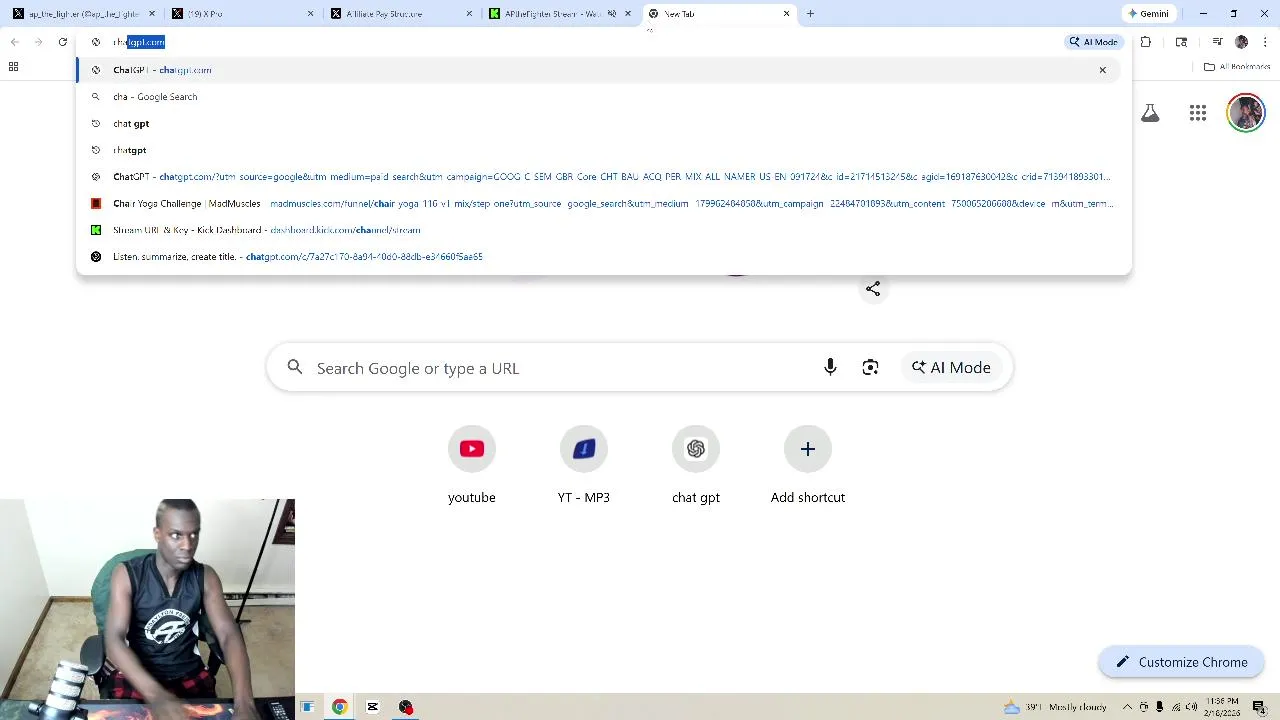Select the AI Mode chip in the address bar
The width and height of the screenshot is (1280, 720).
(1093, 42)
